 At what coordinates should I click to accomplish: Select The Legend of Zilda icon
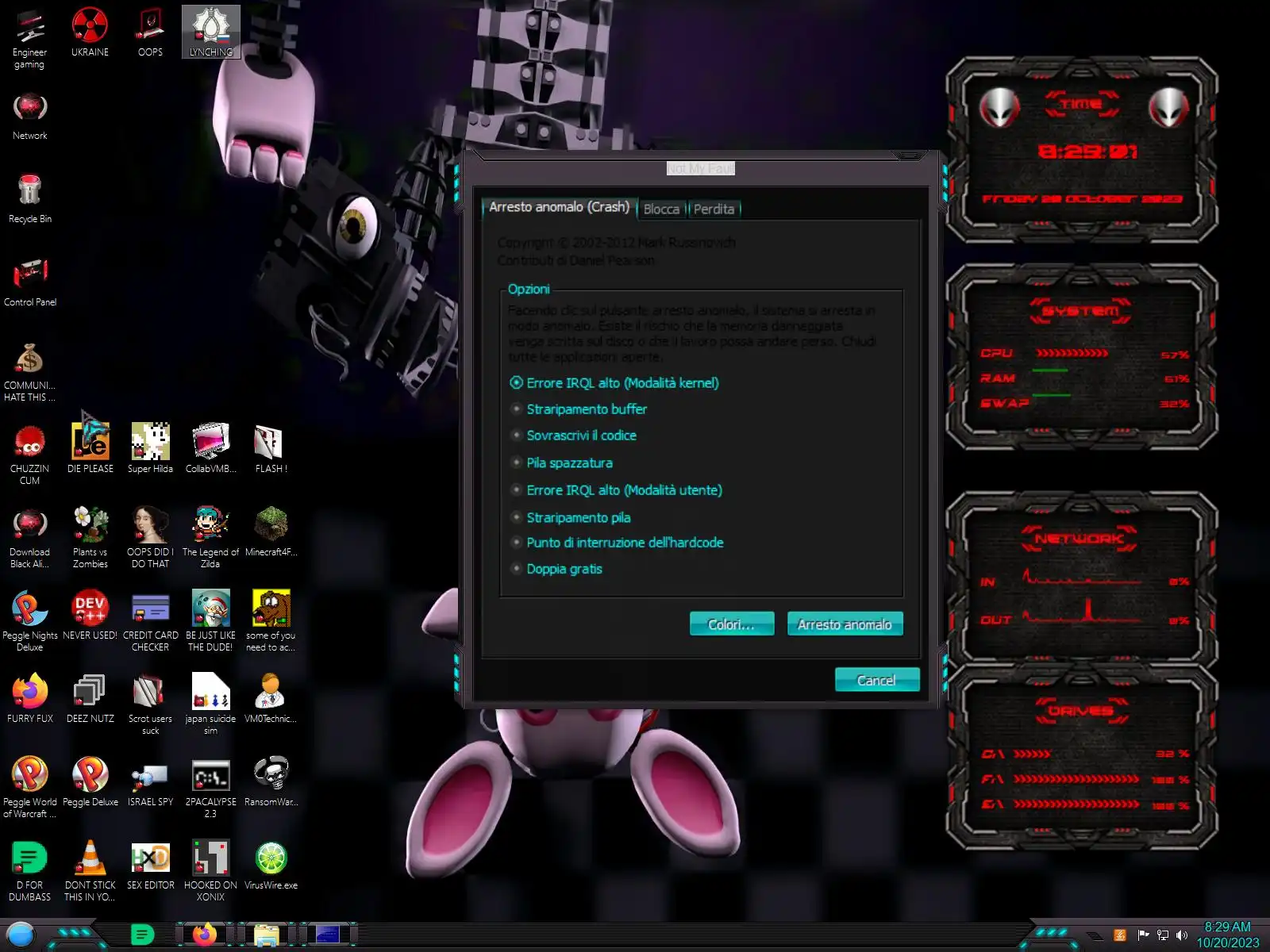(210, 537)
